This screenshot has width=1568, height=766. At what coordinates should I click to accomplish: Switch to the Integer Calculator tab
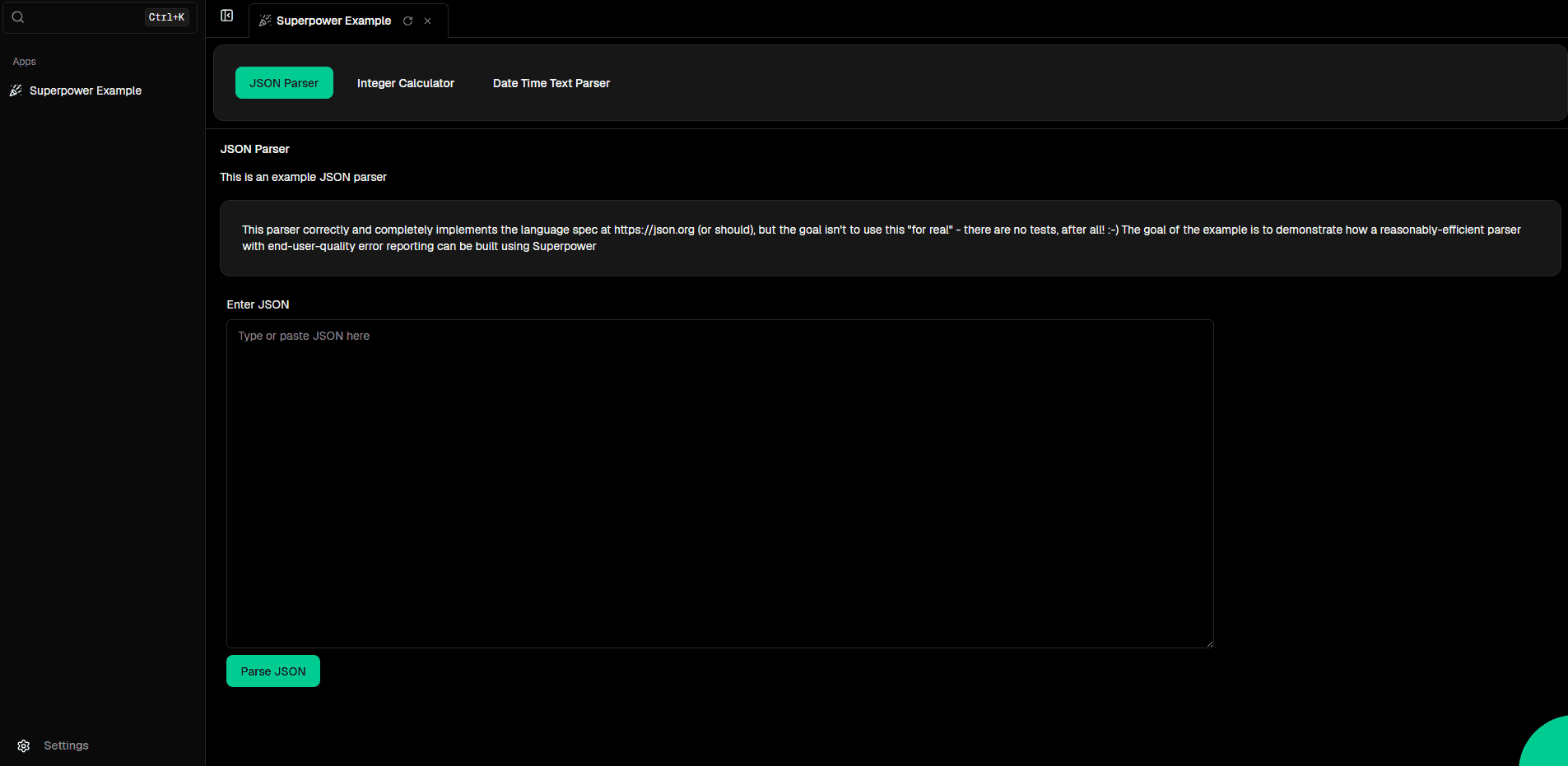(x=405, y=83)
